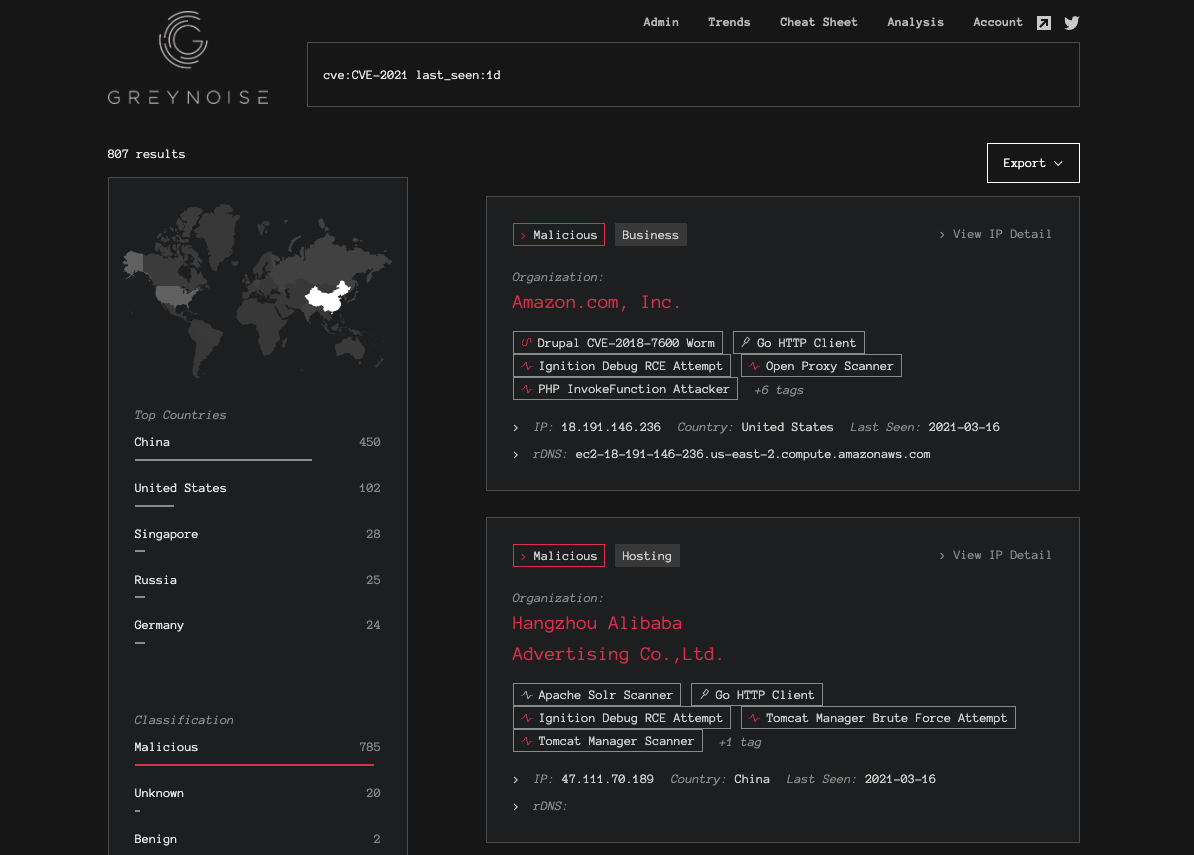Click the United States count bar
1194x855 pixels.
coord(155,506)
